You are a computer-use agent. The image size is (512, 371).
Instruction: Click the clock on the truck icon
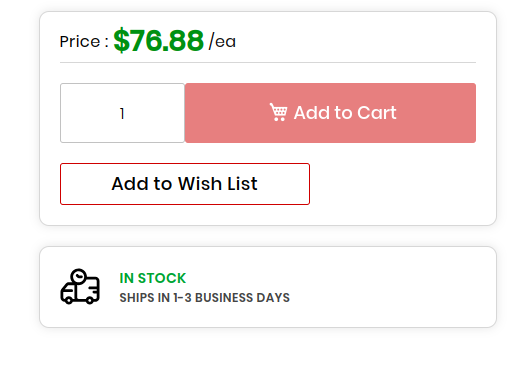click(79, 276)
